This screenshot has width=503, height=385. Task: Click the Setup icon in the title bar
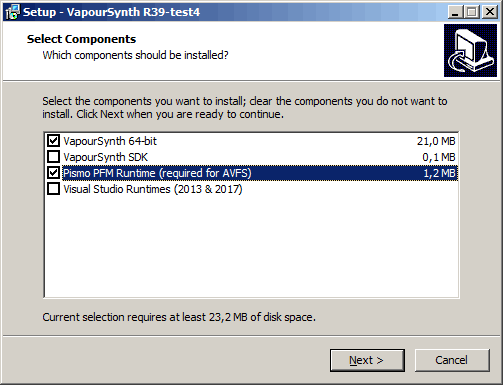[12, 12]
